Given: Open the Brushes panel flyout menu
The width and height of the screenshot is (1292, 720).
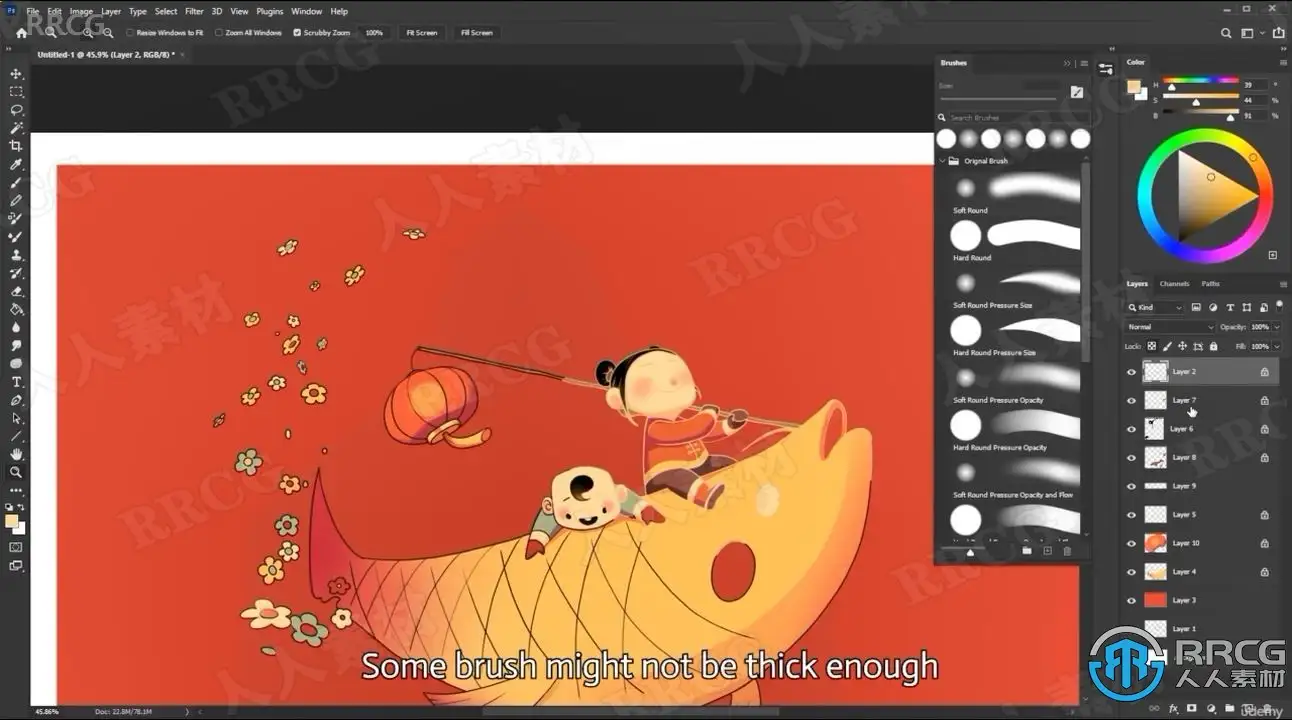Looking at the screenshot, I should click(1084, 63).
